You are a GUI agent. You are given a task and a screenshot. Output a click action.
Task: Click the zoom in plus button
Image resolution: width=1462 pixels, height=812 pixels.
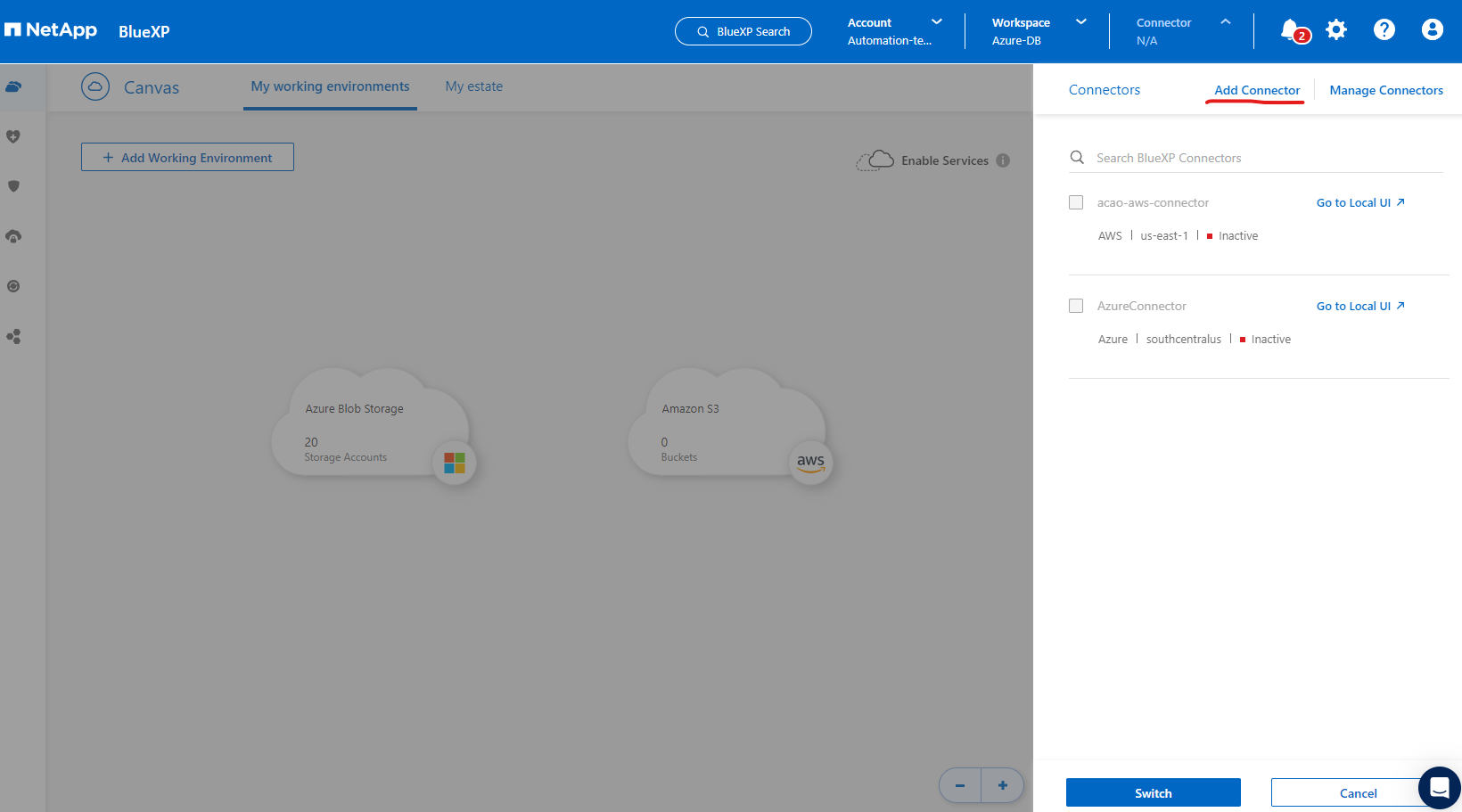(x=1003, y=785)
